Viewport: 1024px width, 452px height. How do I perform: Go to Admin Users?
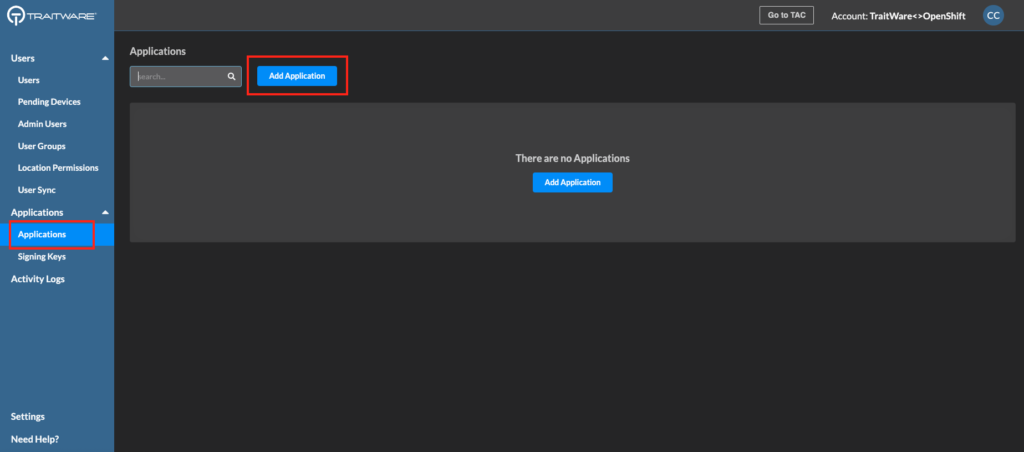42,124
